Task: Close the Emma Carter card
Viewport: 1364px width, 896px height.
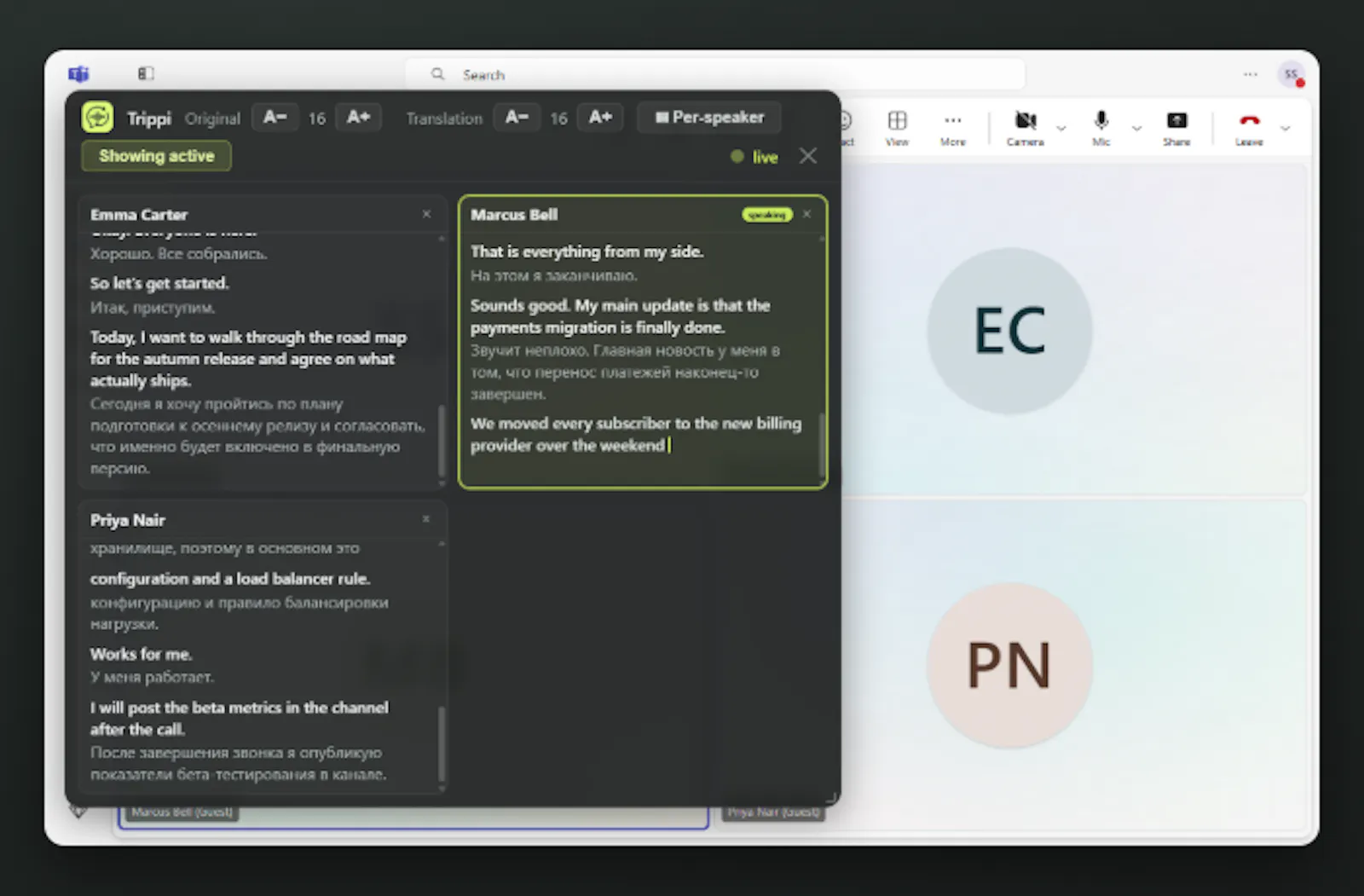Action: [x=426, y=214]
